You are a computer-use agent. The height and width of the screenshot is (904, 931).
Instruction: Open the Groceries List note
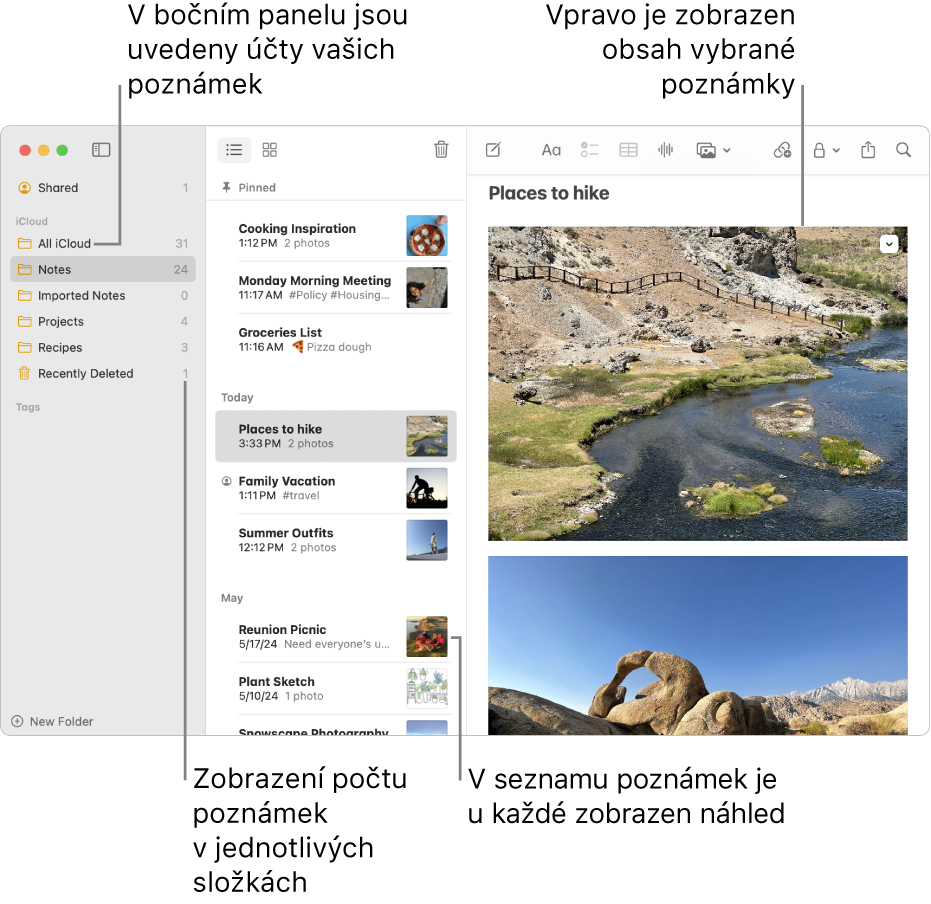coord(336,340)
